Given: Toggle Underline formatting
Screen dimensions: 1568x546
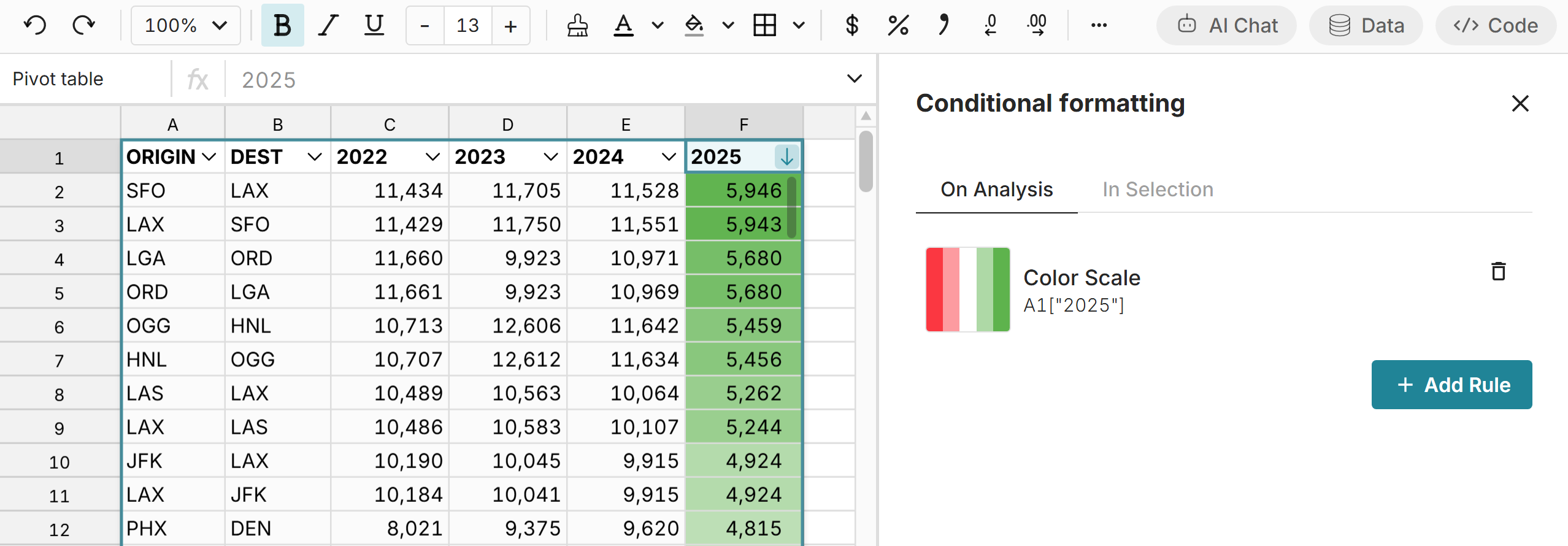Looking at the screenshot, I should tap(374, 25).
